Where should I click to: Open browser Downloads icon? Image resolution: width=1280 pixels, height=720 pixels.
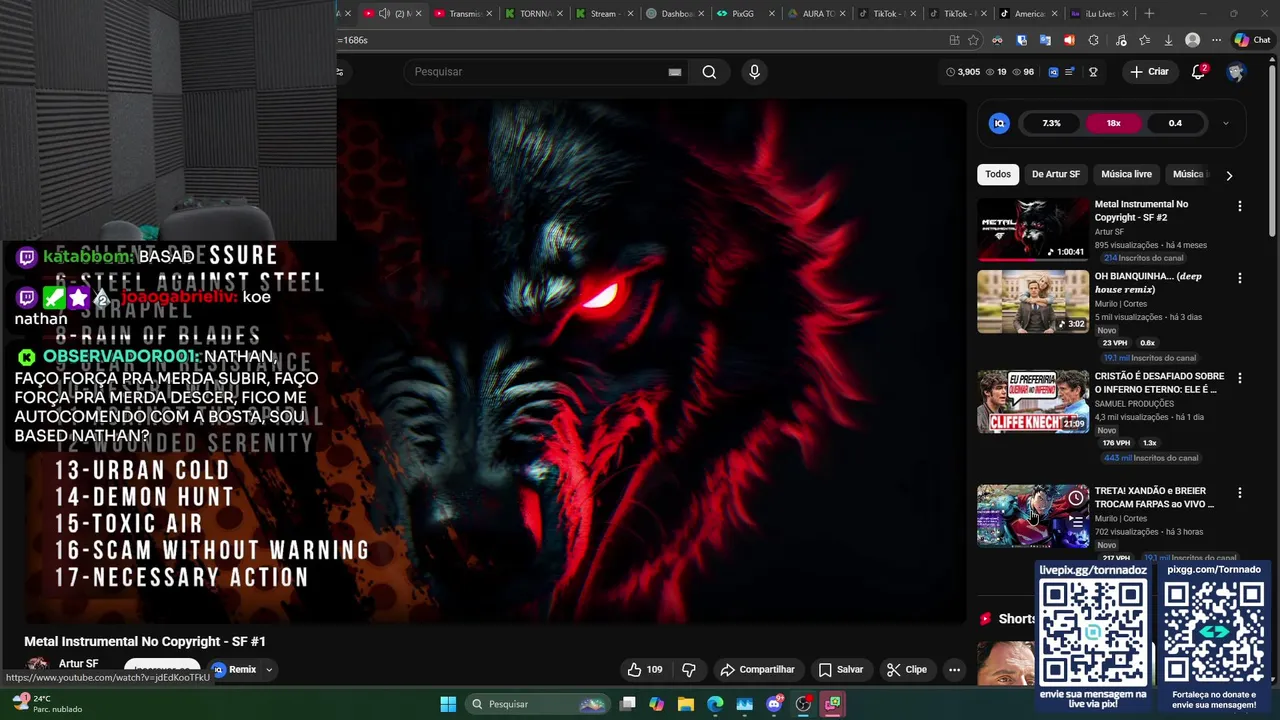click(x=1168, y=40)
